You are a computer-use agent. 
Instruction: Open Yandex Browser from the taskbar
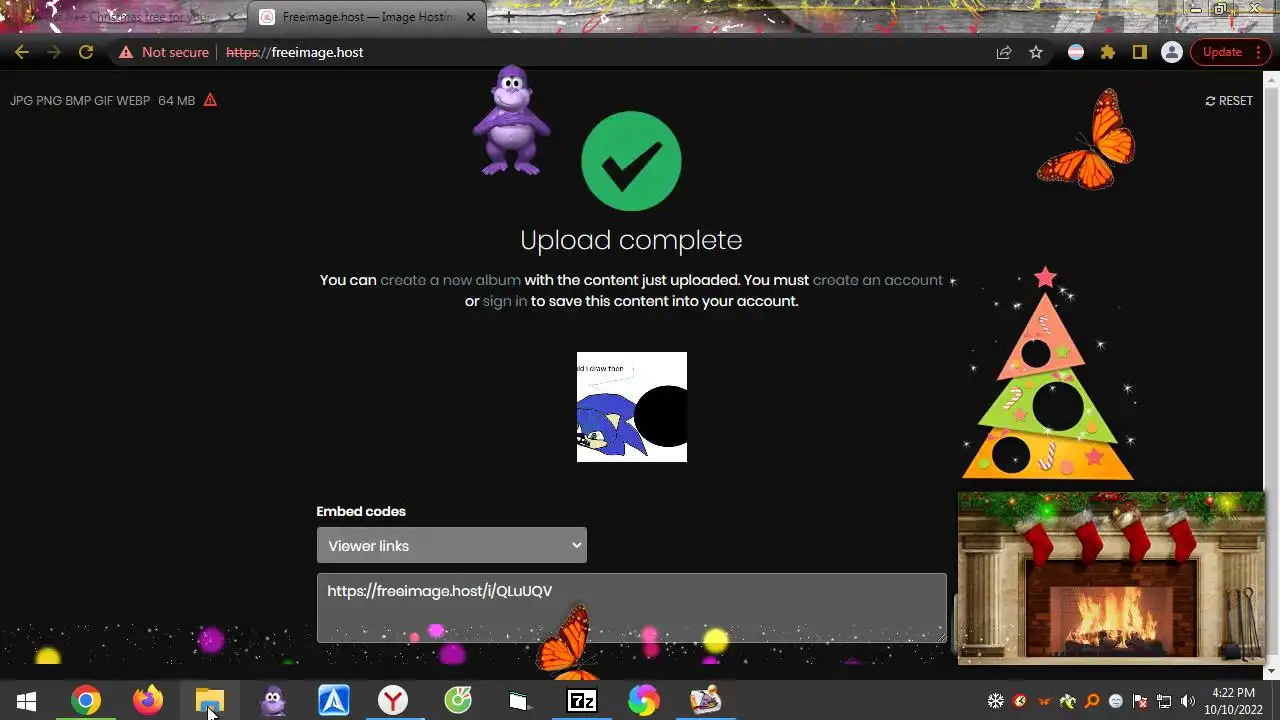pos(393,701)
